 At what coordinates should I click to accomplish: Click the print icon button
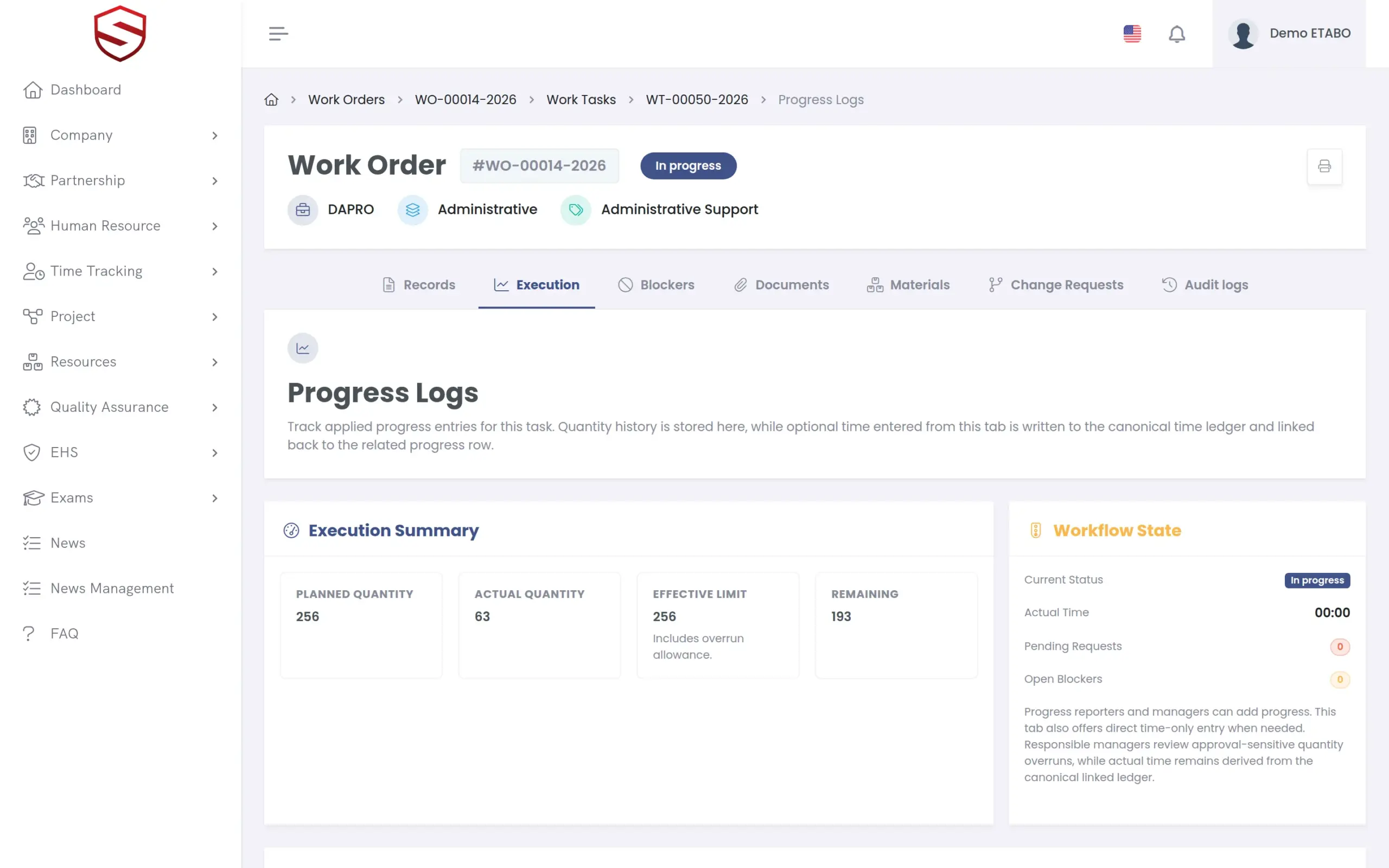[x=1324, y=167]
